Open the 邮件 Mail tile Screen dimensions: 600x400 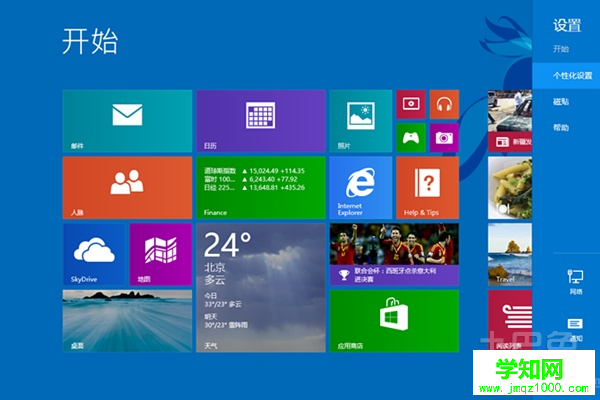pos(127,121)
